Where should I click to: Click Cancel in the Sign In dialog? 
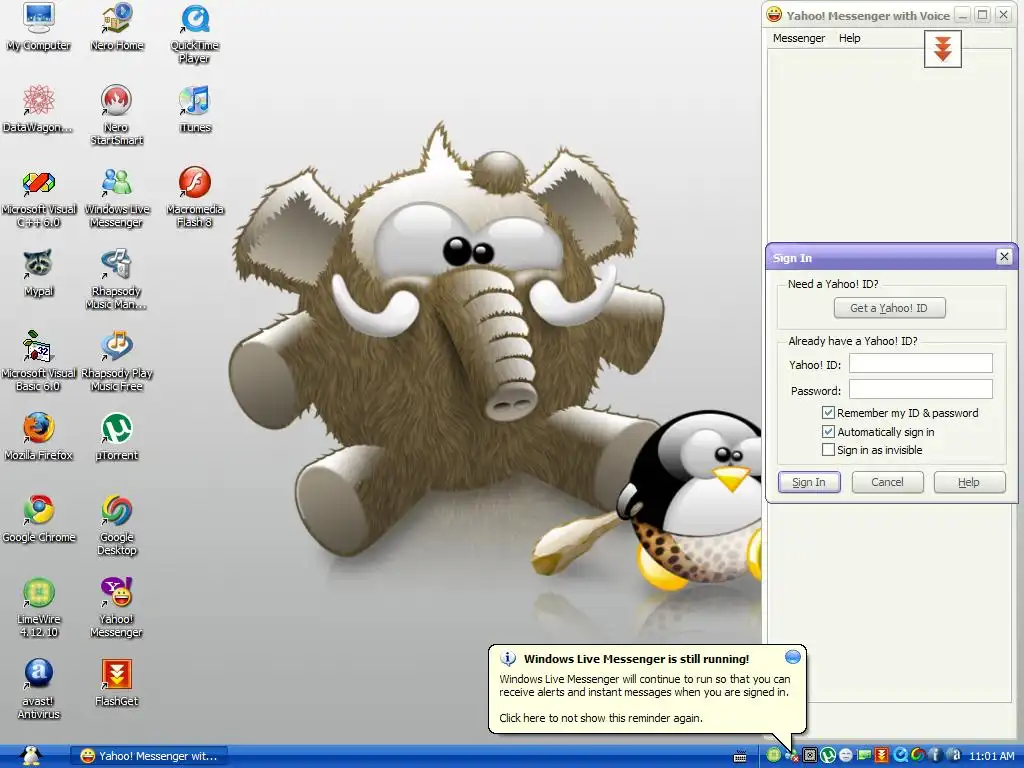[x=888, y=482]
